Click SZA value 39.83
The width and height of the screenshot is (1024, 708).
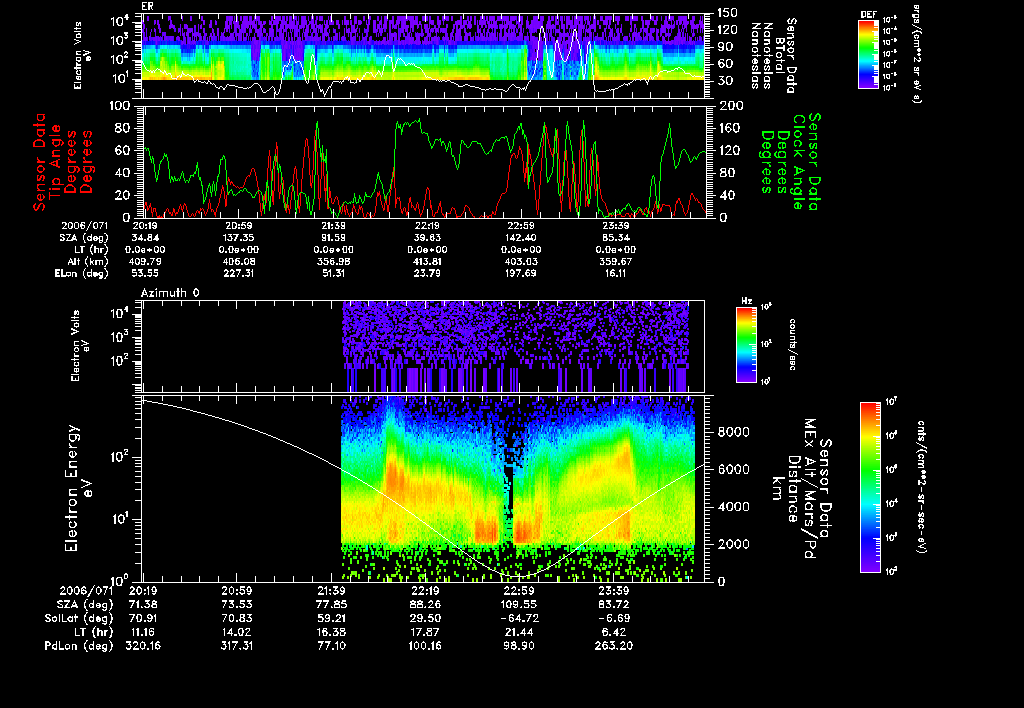(x=427, y=238)
